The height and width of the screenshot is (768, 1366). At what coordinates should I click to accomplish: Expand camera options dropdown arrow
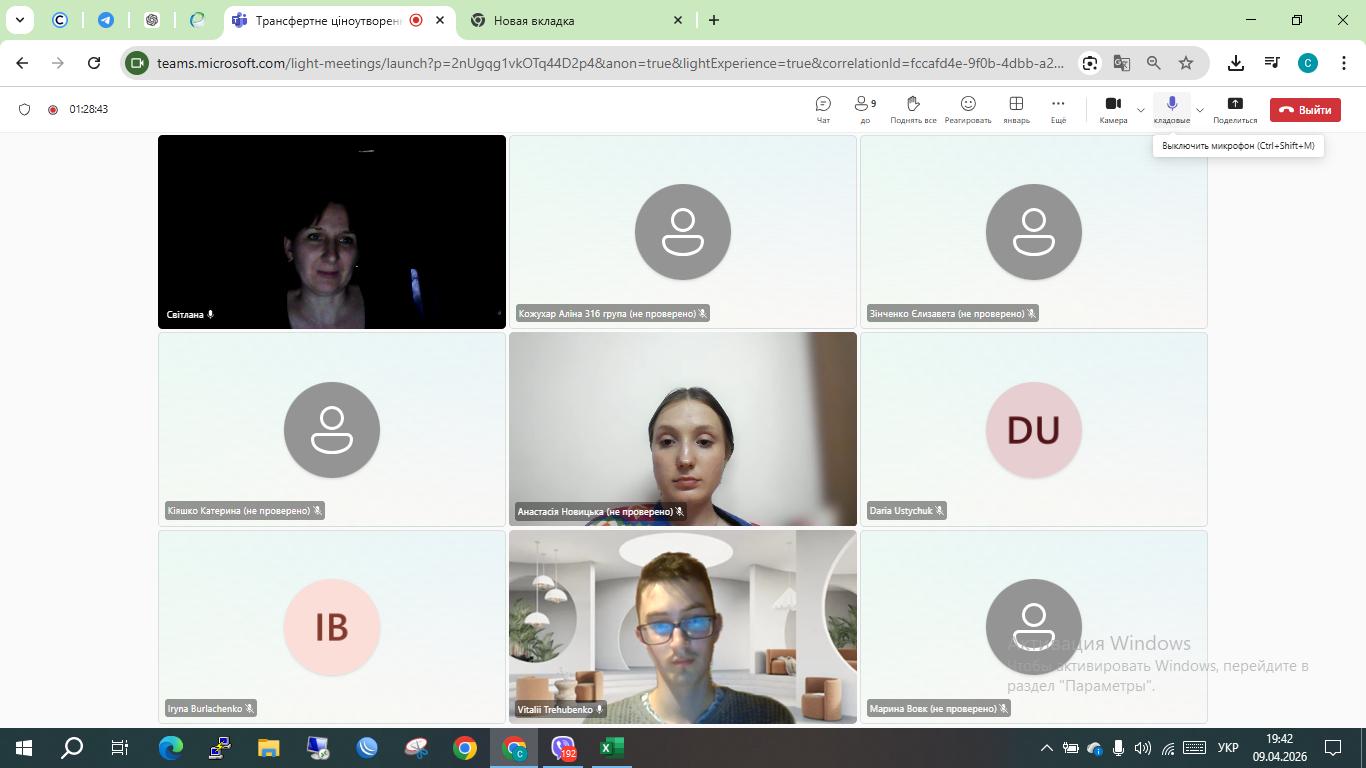(x=1141, y=110)
